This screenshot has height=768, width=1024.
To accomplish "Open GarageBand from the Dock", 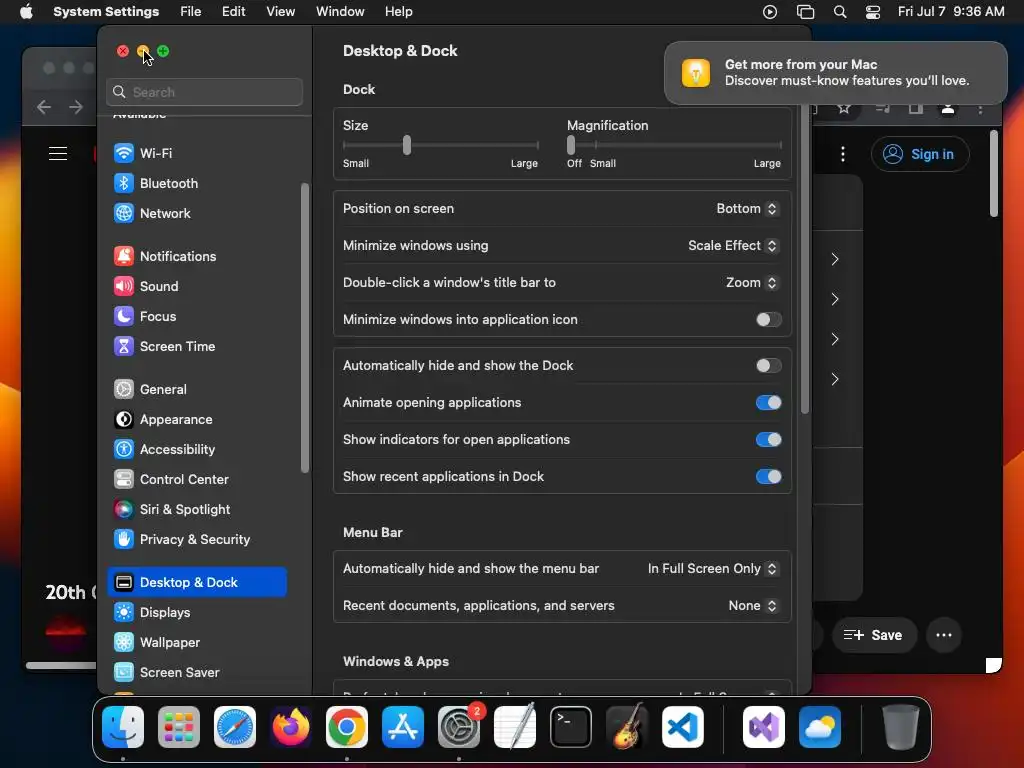I will (627, 727).
